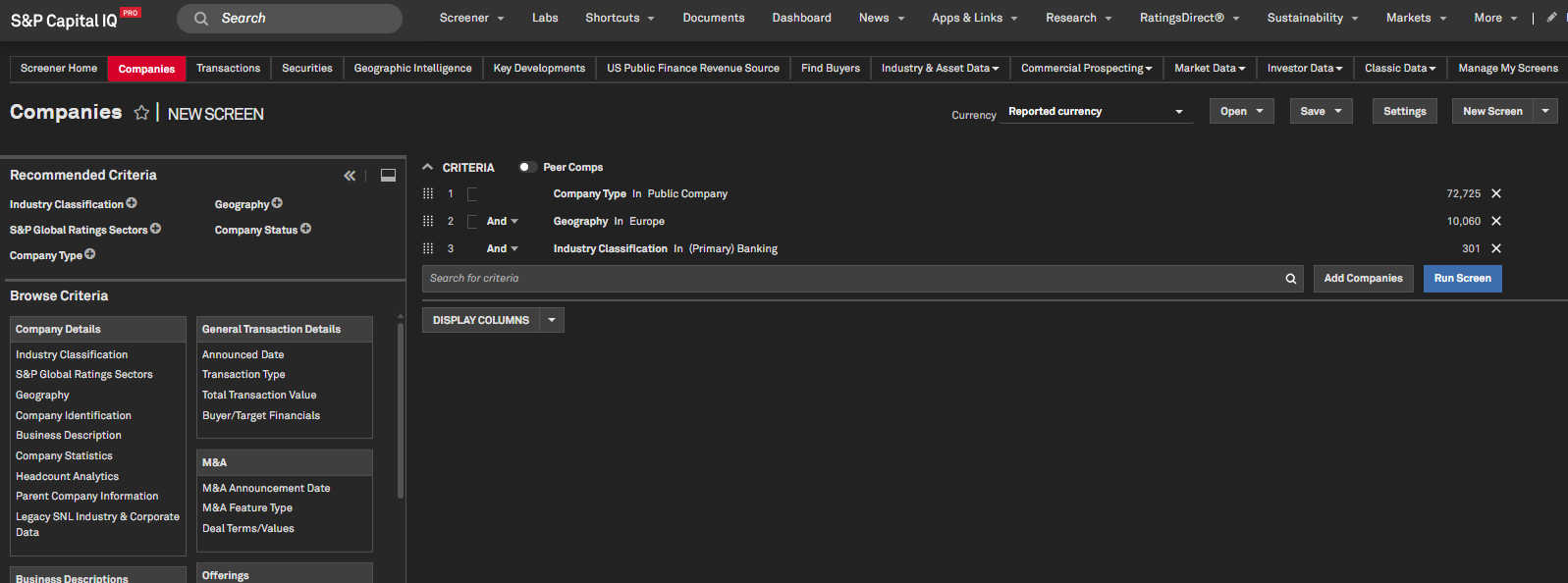The height and width of the screenshot is (583, 1568).
Task: Favorite this screen with the star icon
Action: (x=141, y=113)
